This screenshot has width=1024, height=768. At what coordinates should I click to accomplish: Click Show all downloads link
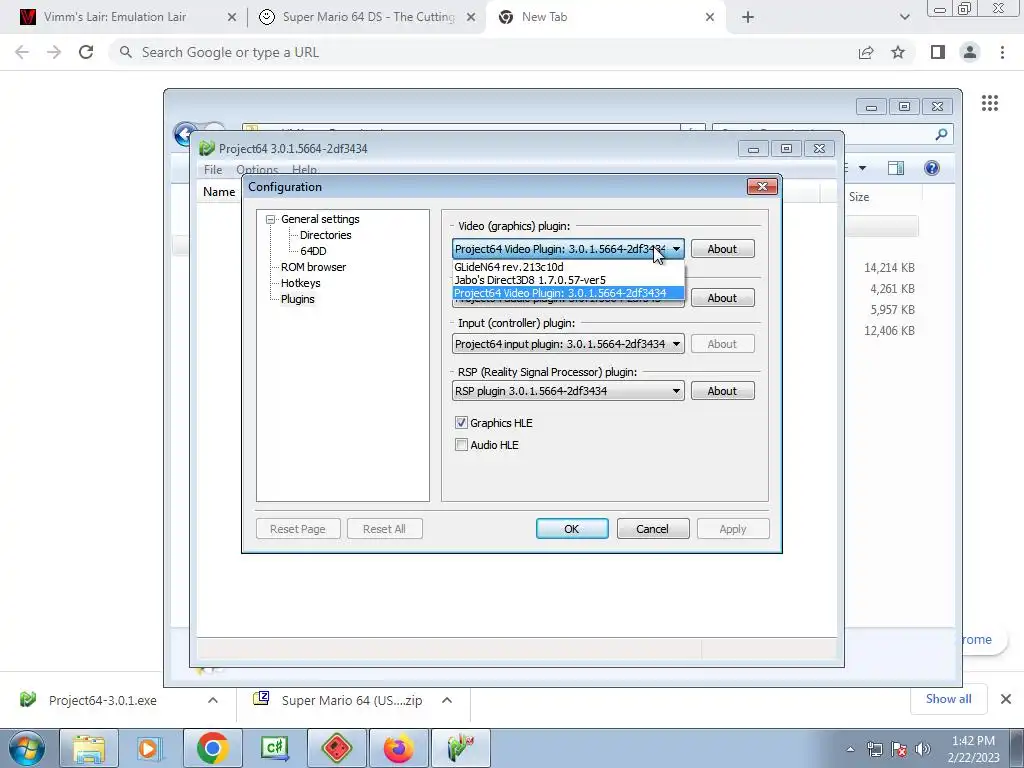tap(948, 699)
